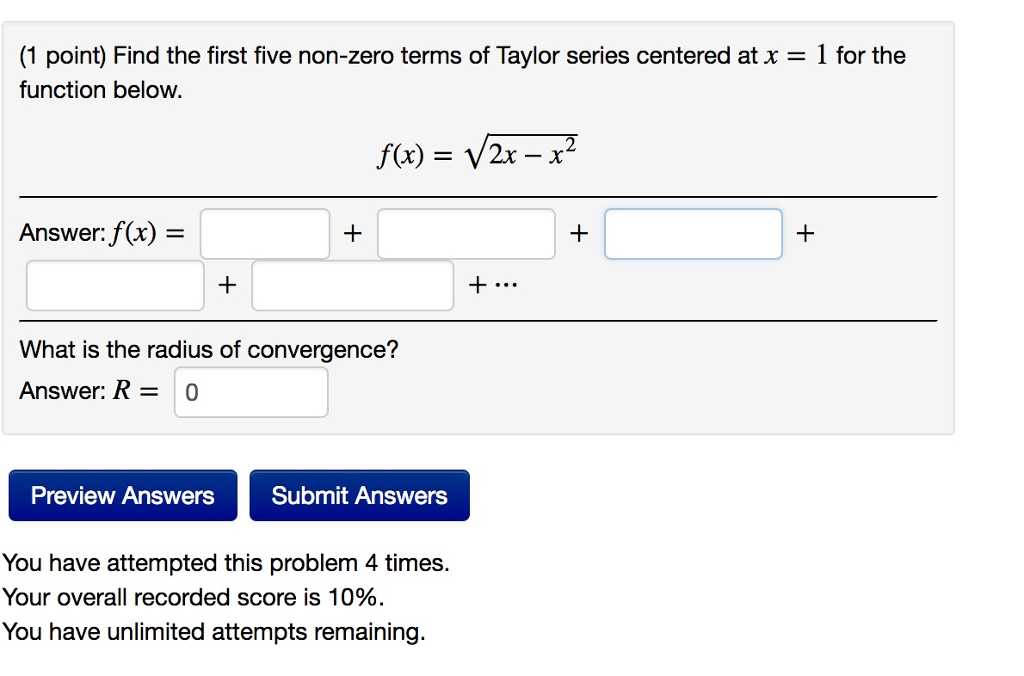Screen dimensions: 1024x676
Task: Click the leftmost box on the second answer row
Action: (x=114, y=284)
